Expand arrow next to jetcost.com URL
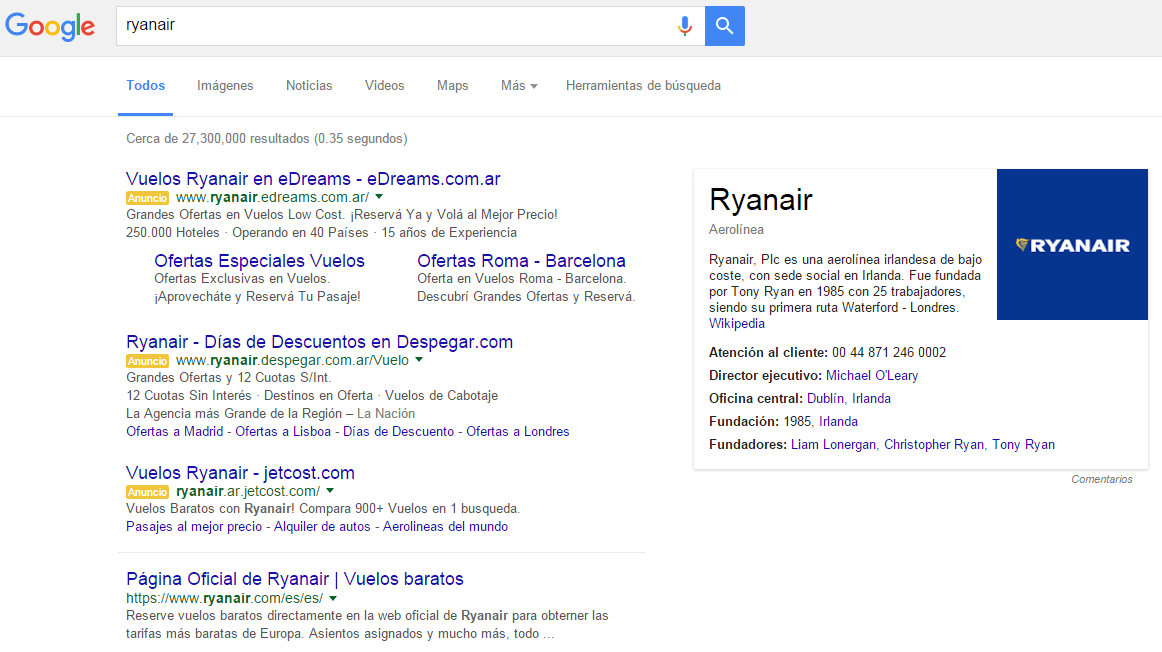This screenshot has height=652, width=1162. tap(330, 491)
